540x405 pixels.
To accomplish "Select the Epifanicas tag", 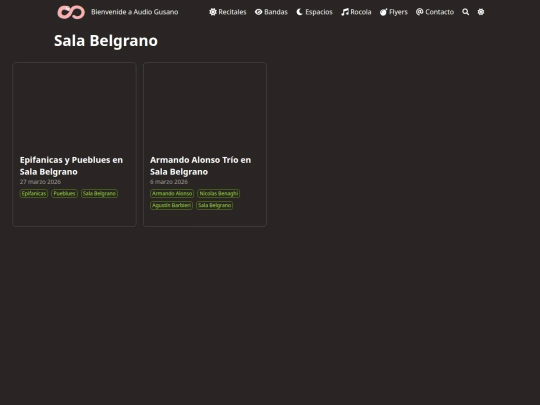I will pyautogui.click(x=34, y=194).
